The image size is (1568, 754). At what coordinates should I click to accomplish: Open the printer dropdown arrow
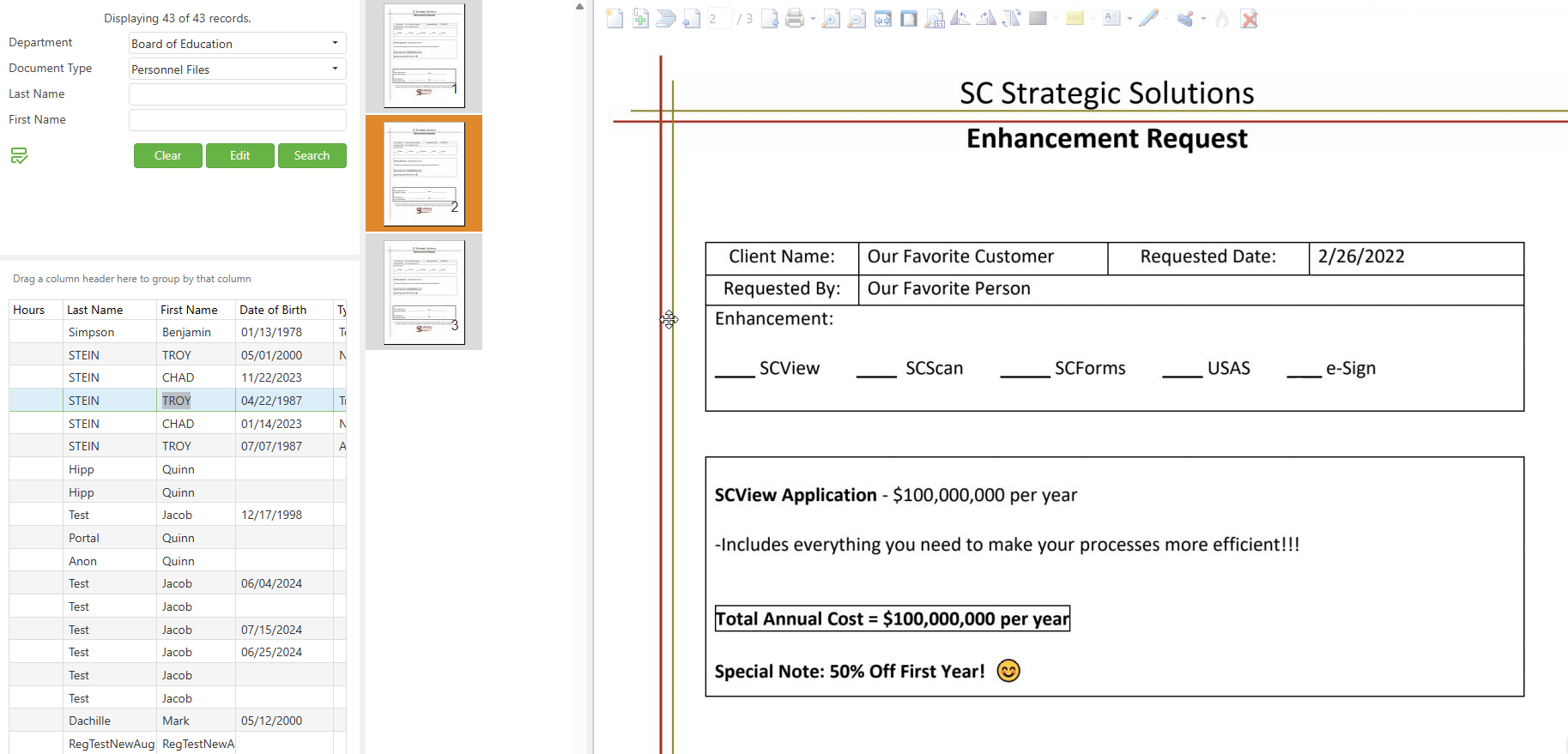click(813, 18)
